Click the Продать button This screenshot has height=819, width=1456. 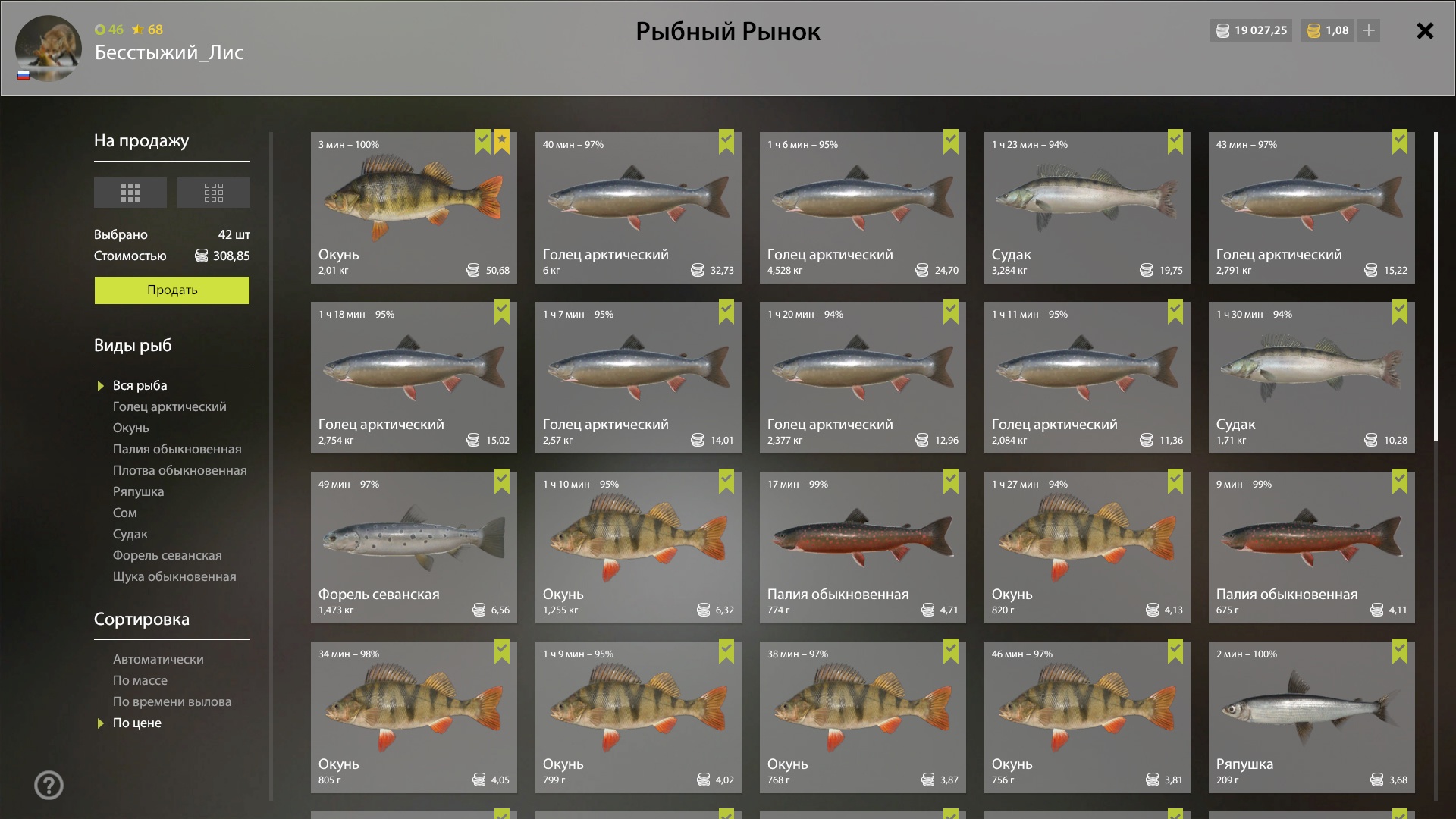point(172,290)
